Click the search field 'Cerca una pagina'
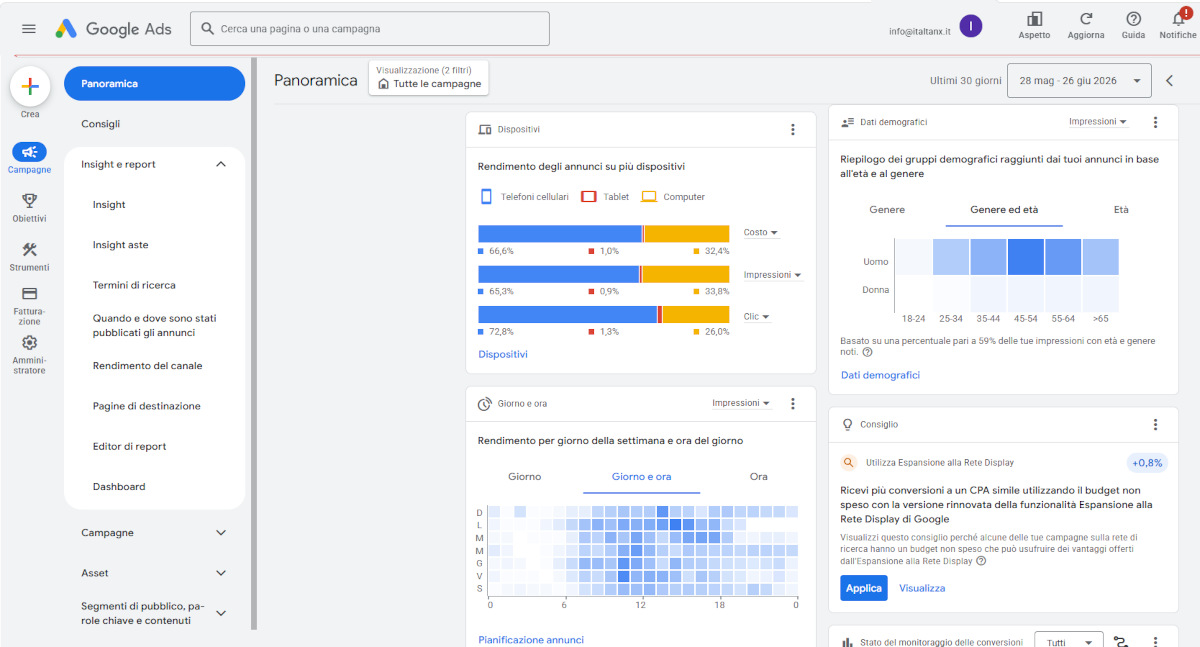This screenshot has width=1200, height=647. pos(369,29)
